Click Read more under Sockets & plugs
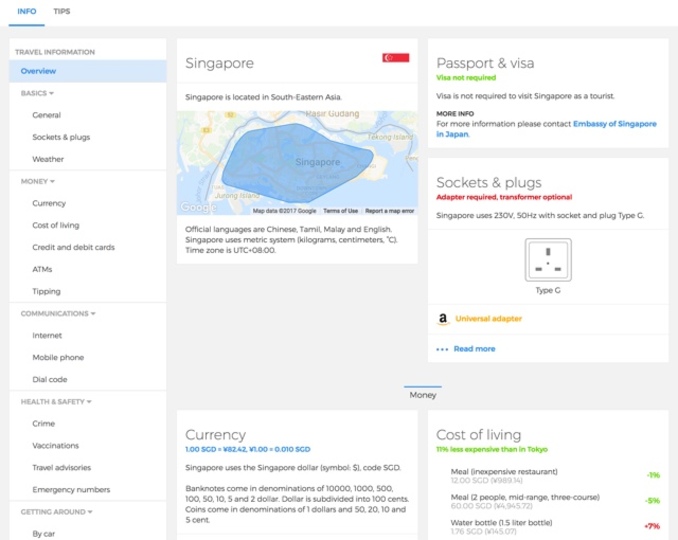Image resolution: width=678 pixels, height=540 pixels. 474,349
